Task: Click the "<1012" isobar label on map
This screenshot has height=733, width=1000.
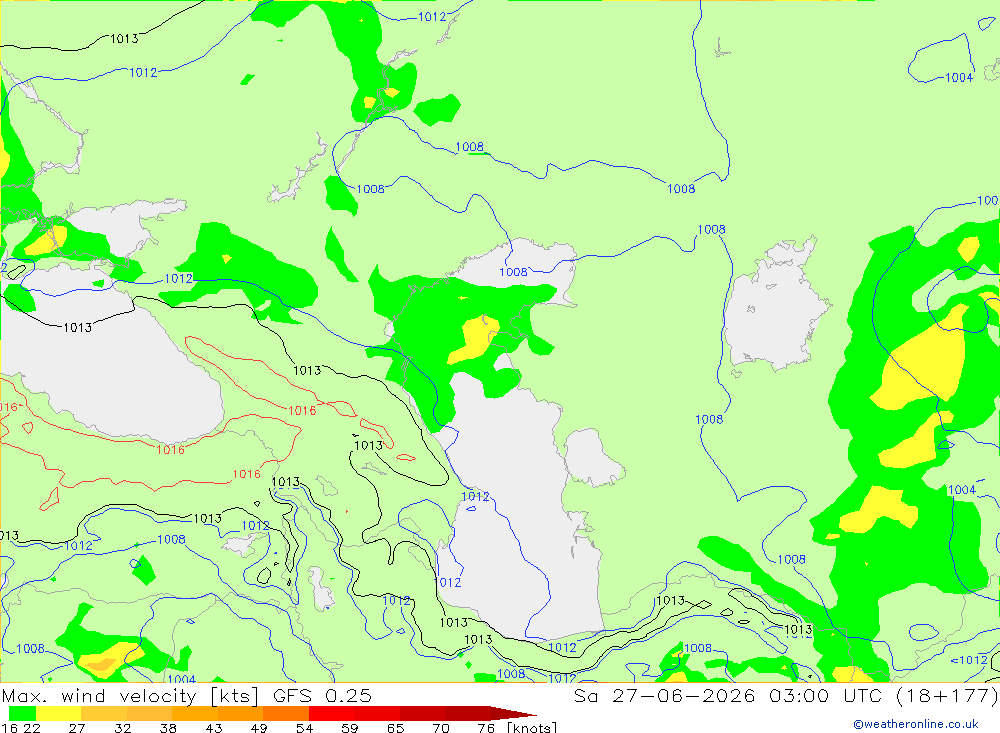Action: (x=969, y=660)
